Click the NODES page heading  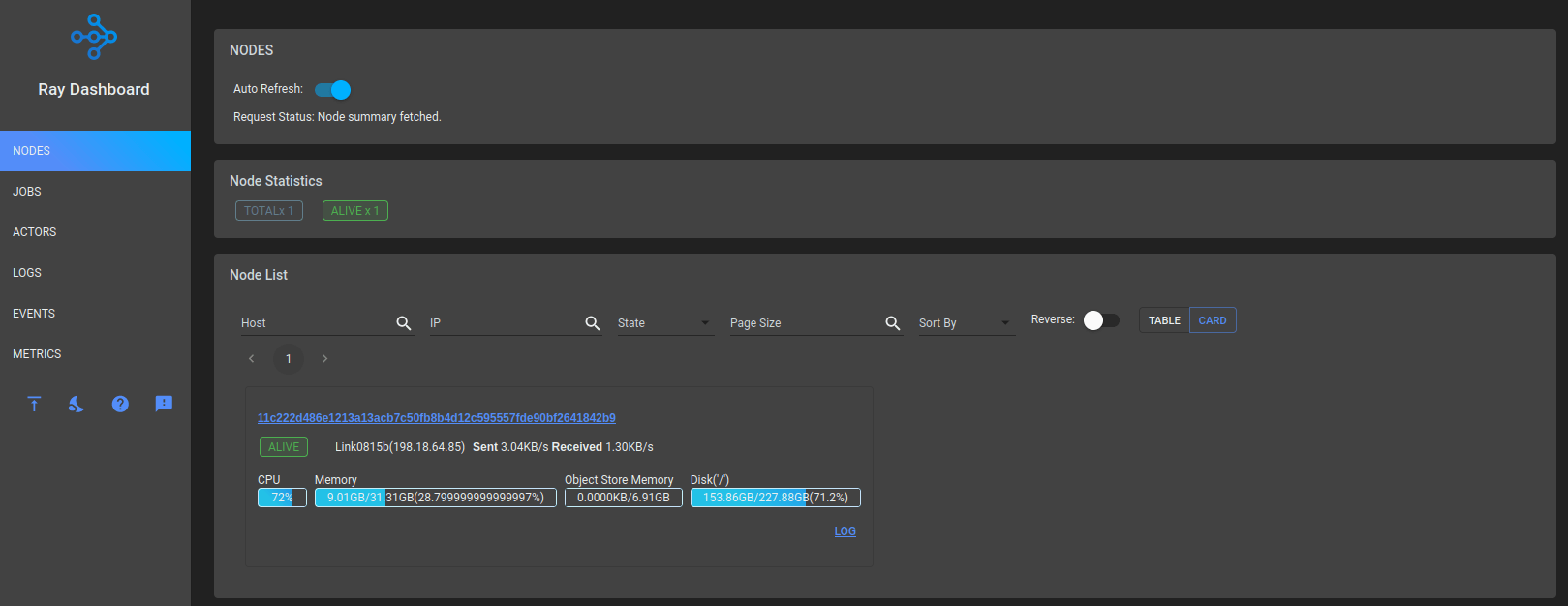(252, 50)
